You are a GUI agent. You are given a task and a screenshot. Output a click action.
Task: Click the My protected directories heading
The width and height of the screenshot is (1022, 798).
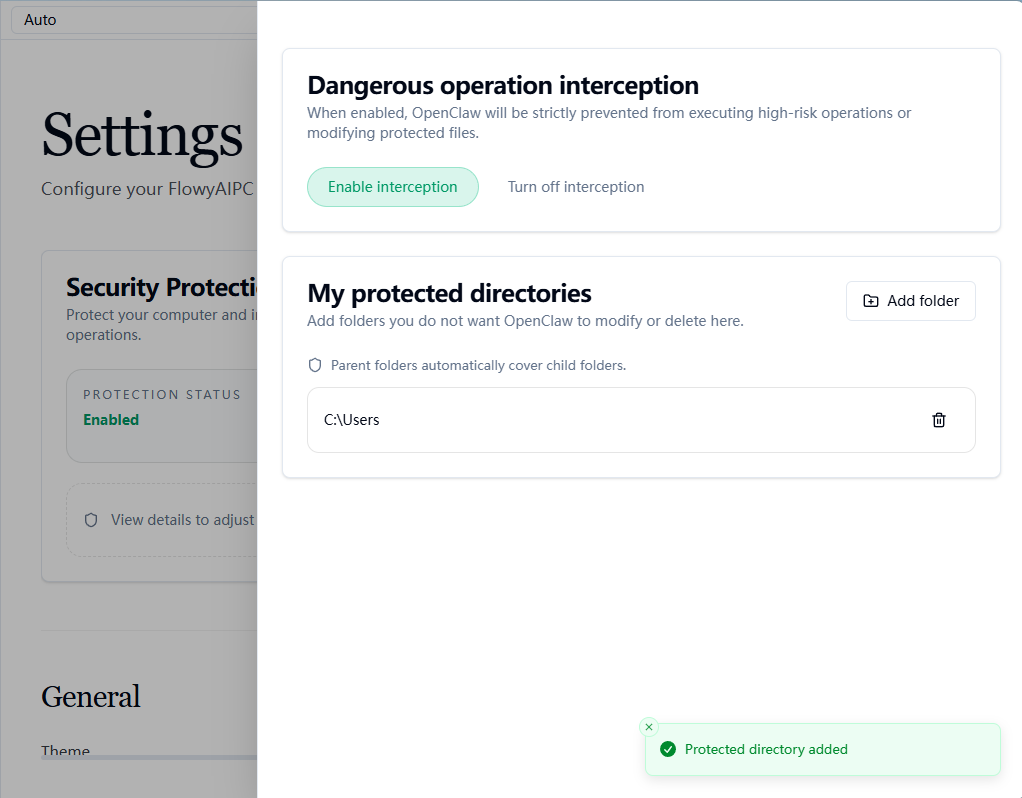click(449, 293)
